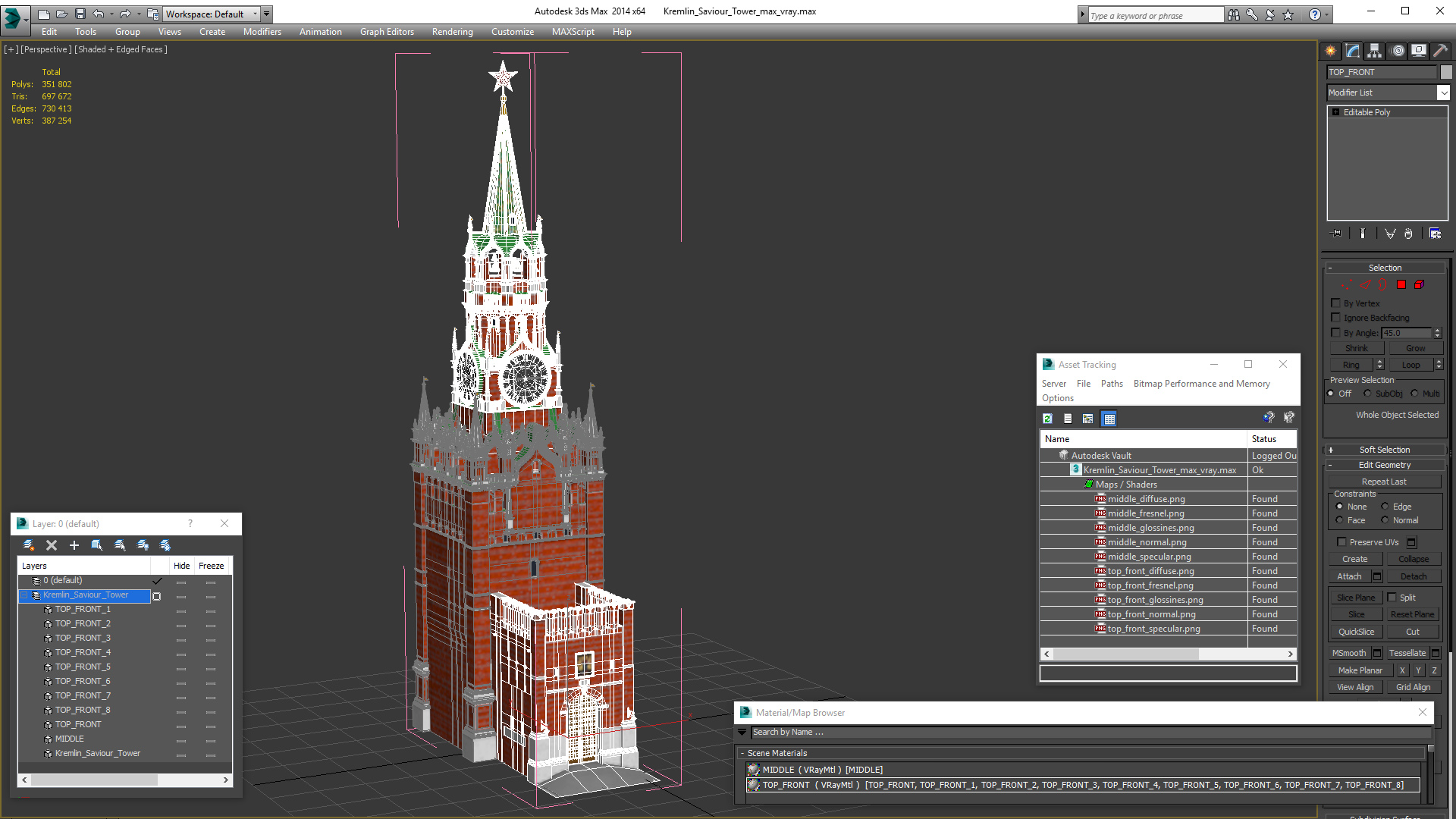The height and width of the screenshot is (819, 1456).
Task: Collapse the Selection rollout
Action: [1385, 268]
